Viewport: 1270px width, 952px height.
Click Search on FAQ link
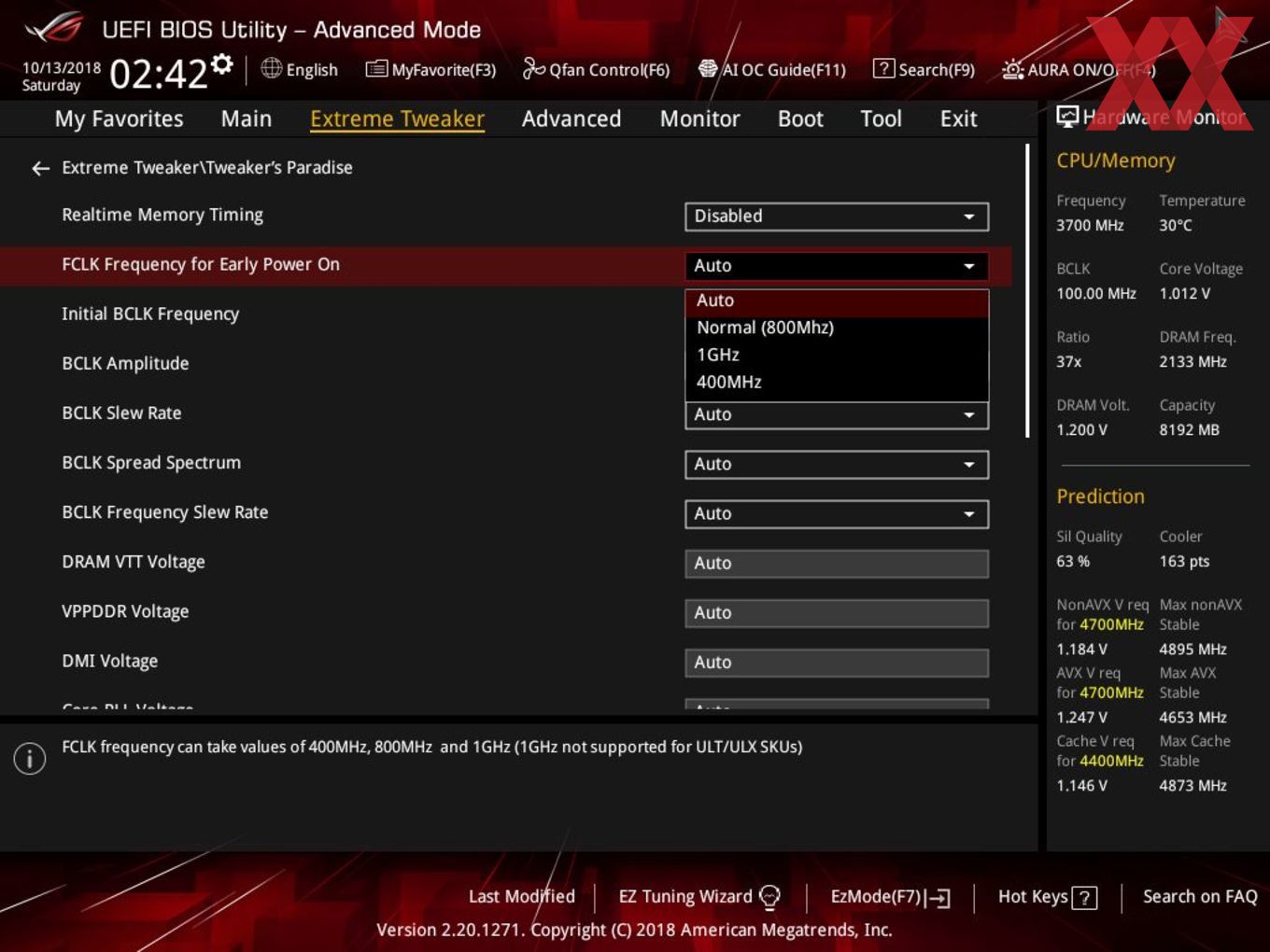1200,897
